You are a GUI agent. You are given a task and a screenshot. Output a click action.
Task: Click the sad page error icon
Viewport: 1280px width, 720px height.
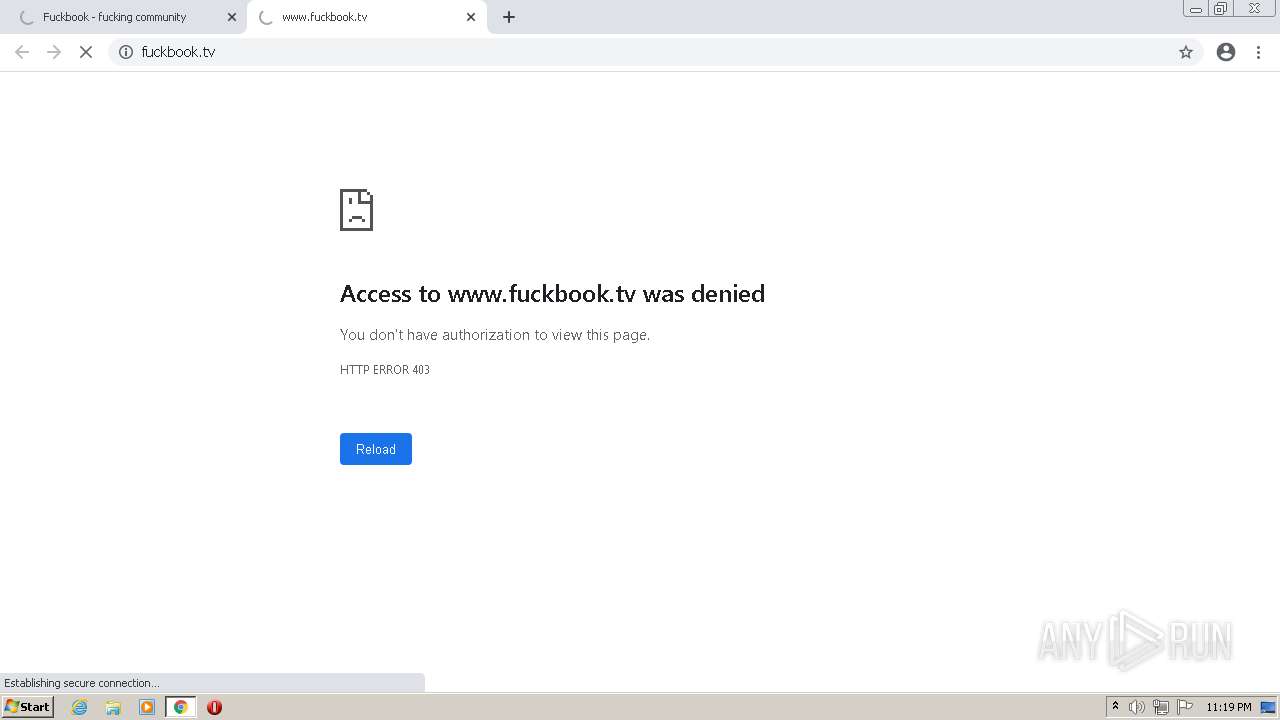coord(356,210)
